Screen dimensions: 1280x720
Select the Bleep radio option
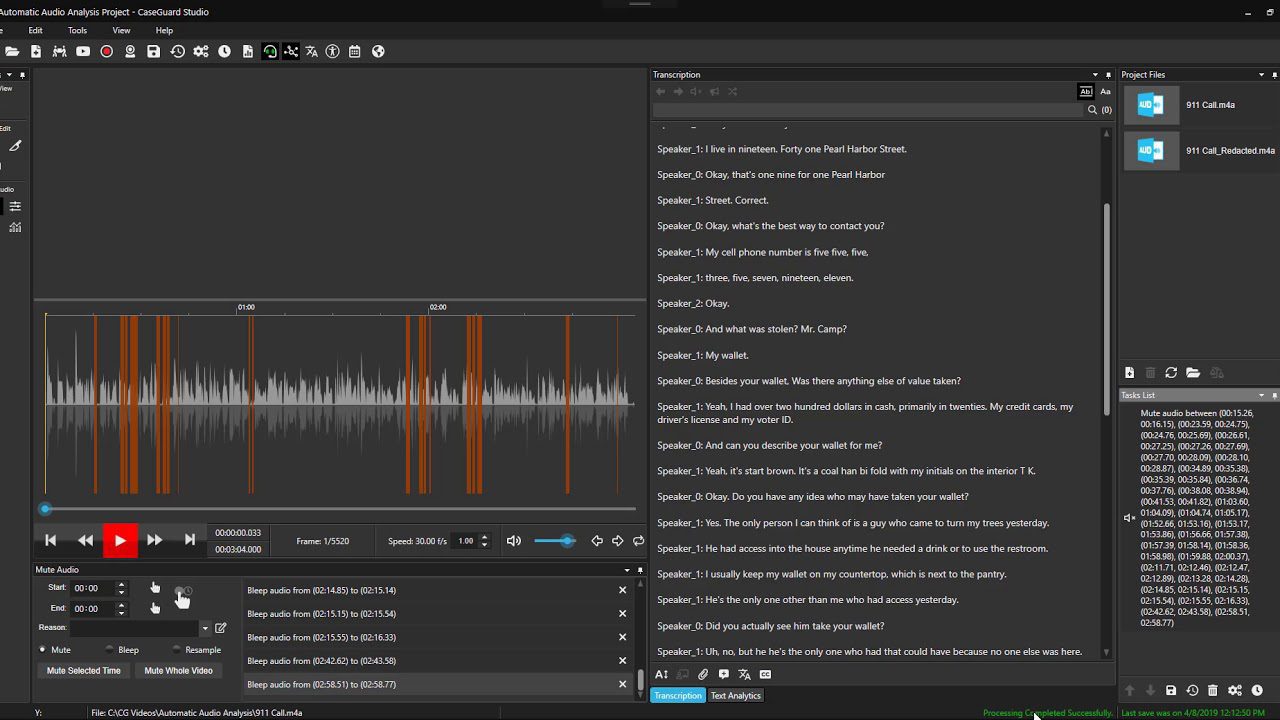(110, 650)
